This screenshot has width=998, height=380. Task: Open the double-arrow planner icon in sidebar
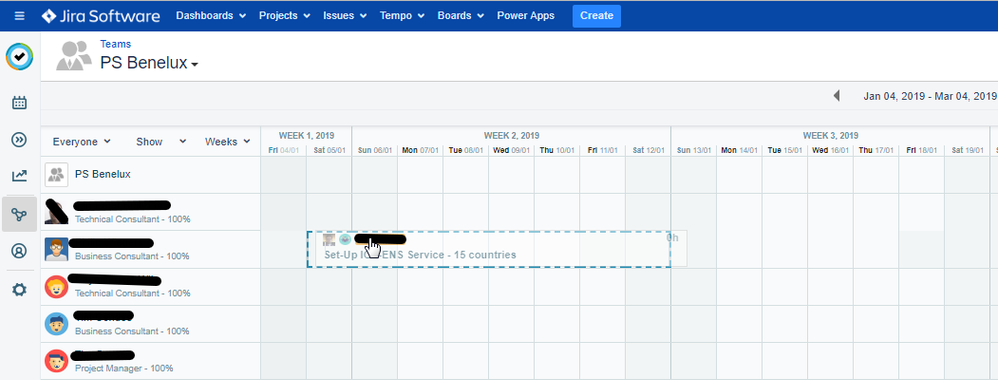click(20, 140)
